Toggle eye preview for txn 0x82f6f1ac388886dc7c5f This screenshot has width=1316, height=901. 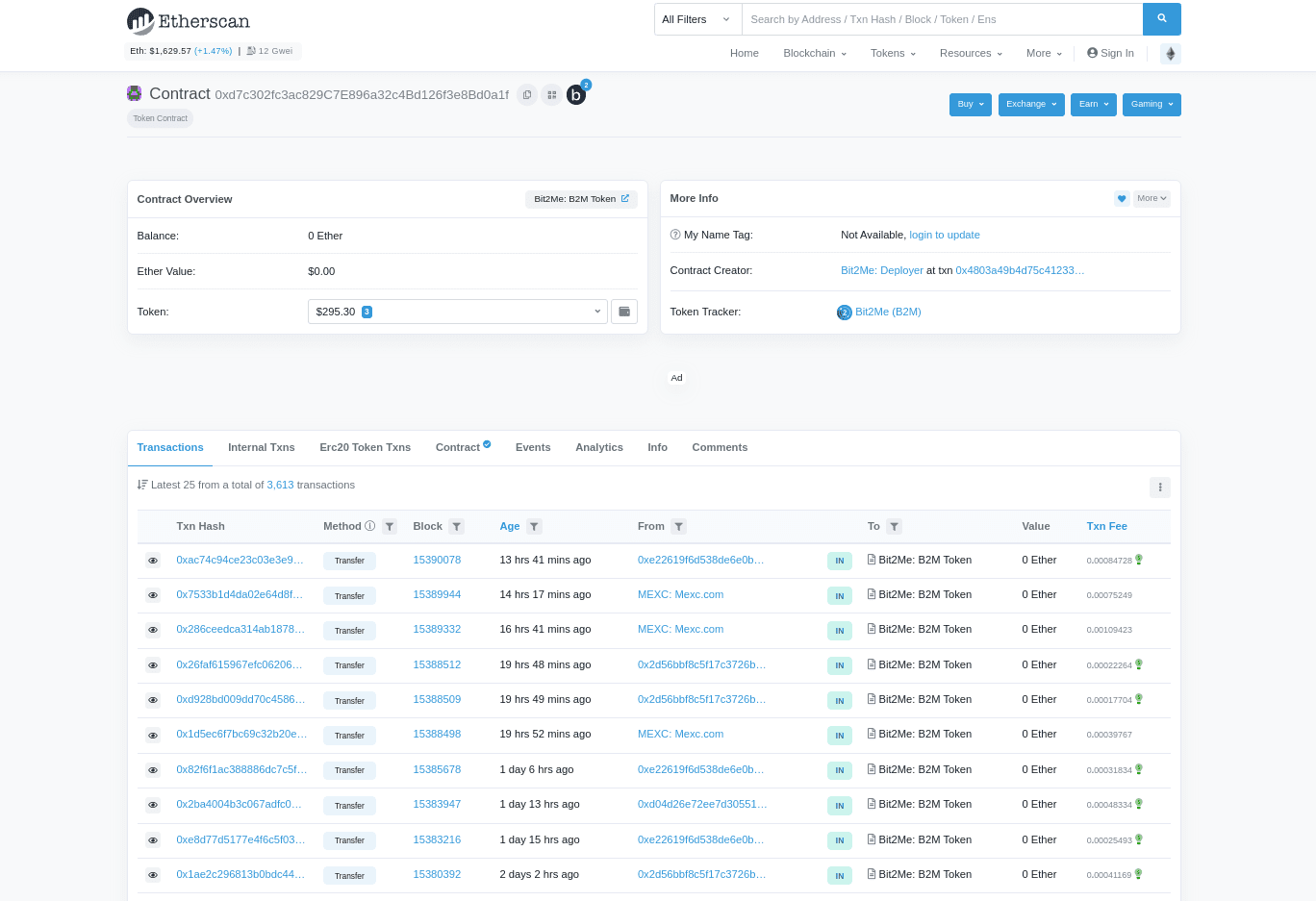click(x=152, y=770)
